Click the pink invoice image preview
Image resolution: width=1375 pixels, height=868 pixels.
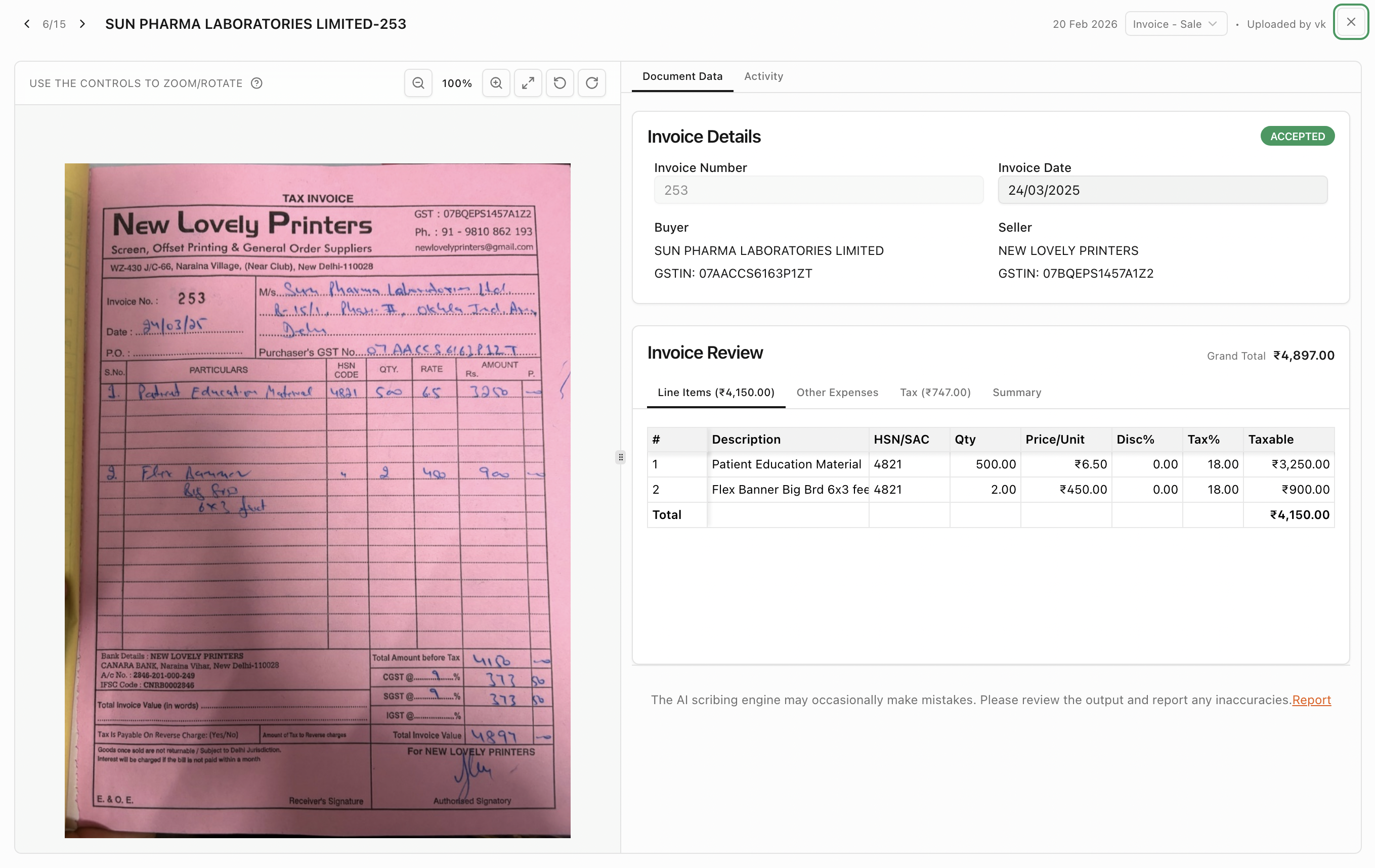pyautogui.click(x=318, y=500)
